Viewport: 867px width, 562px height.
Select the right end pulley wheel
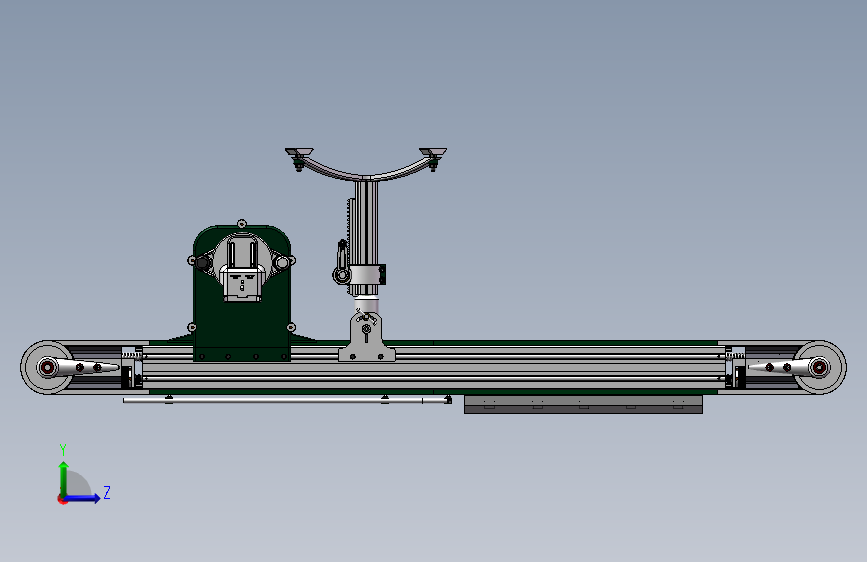click(x=819, y=367)
